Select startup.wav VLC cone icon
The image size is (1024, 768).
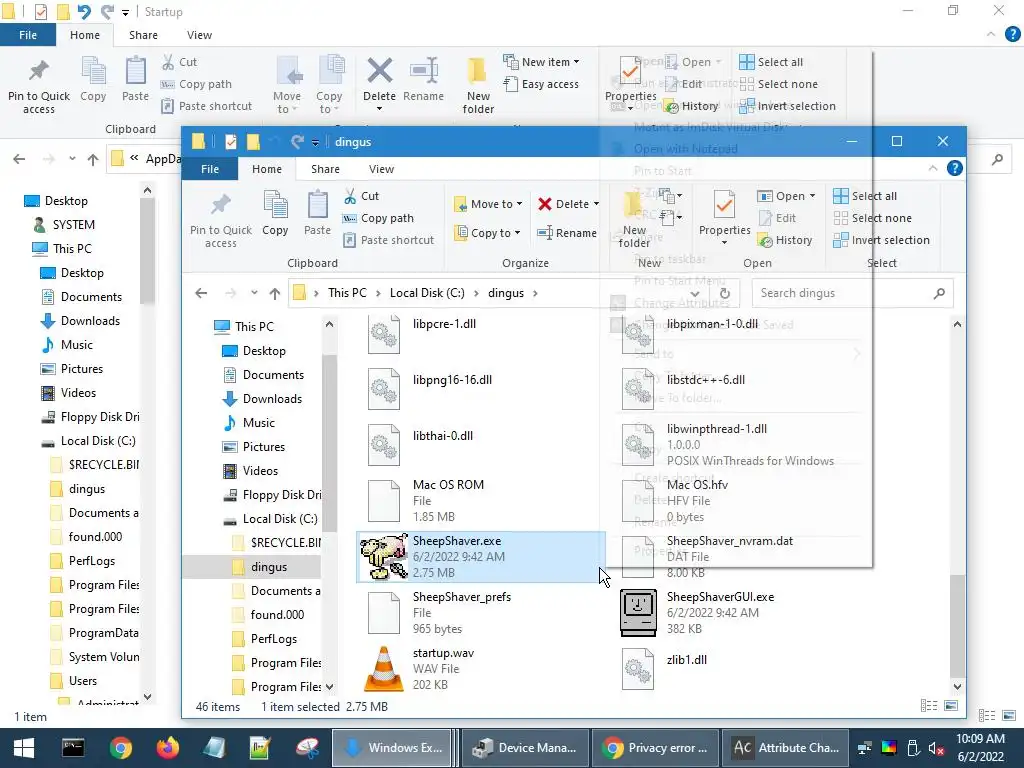(x=383, y=669)
